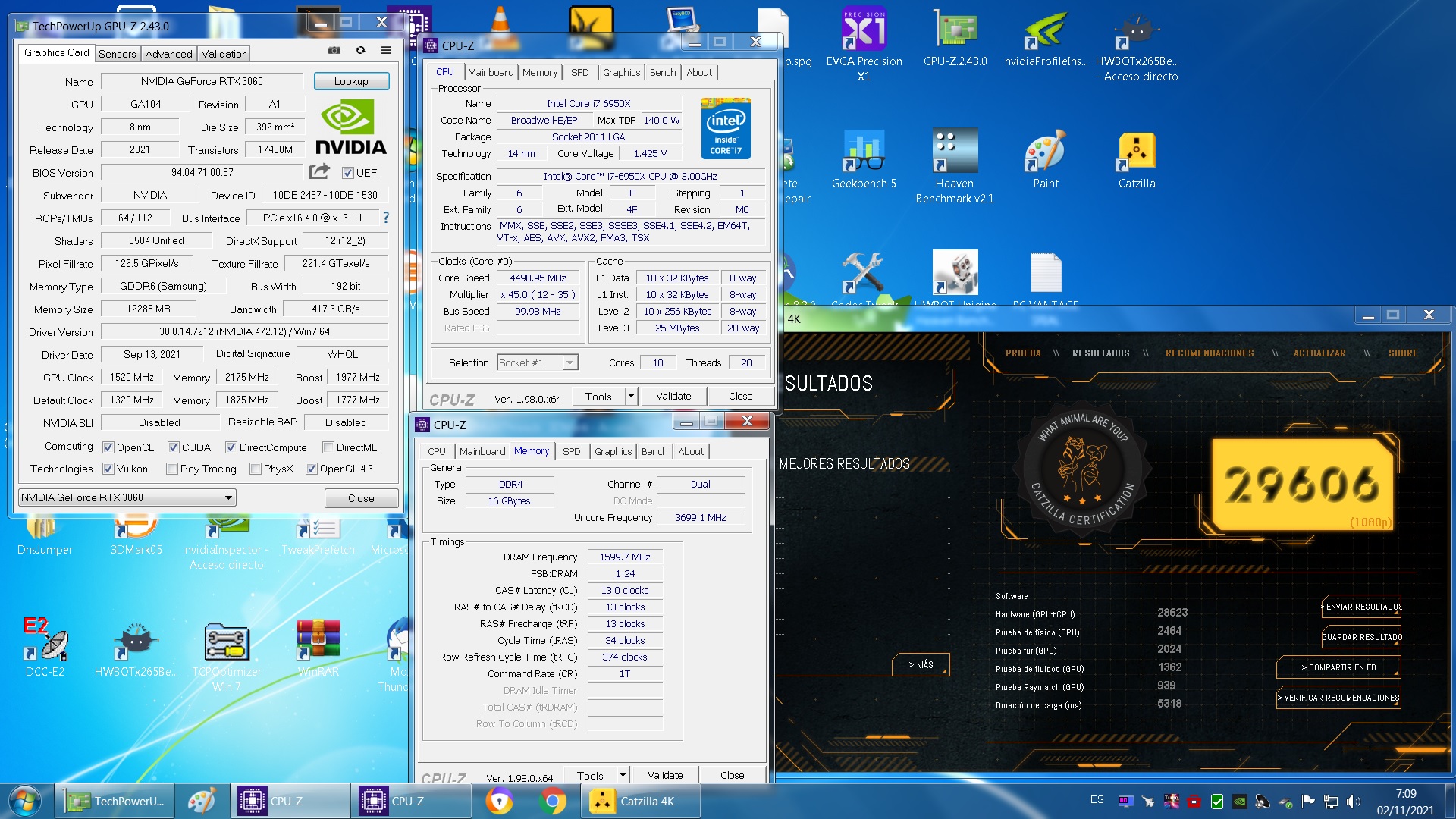
Task: Click the GPU name field NVIDIA GeForce RTX 3060
Action: (202, 81)
